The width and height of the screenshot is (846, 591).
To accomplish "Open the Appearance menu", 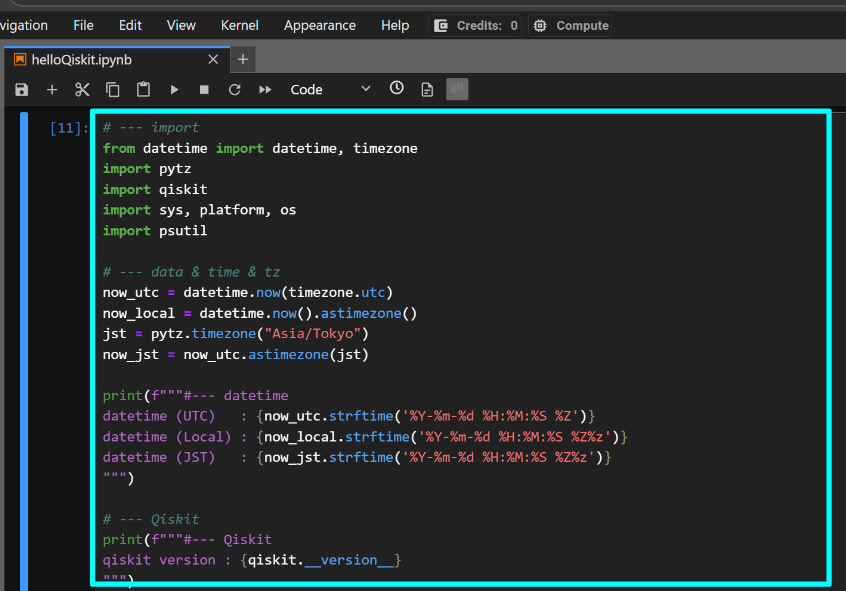I will (x=319, y=25).
